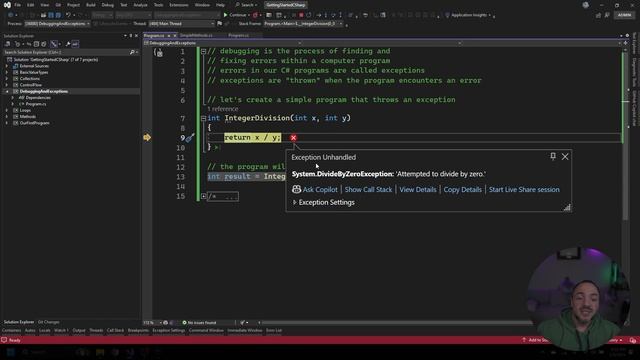Click the '1 reference' CodeLens text
The width and height of the screenshot is (640, 360).
pyautogui.click(x=222, y=109)
